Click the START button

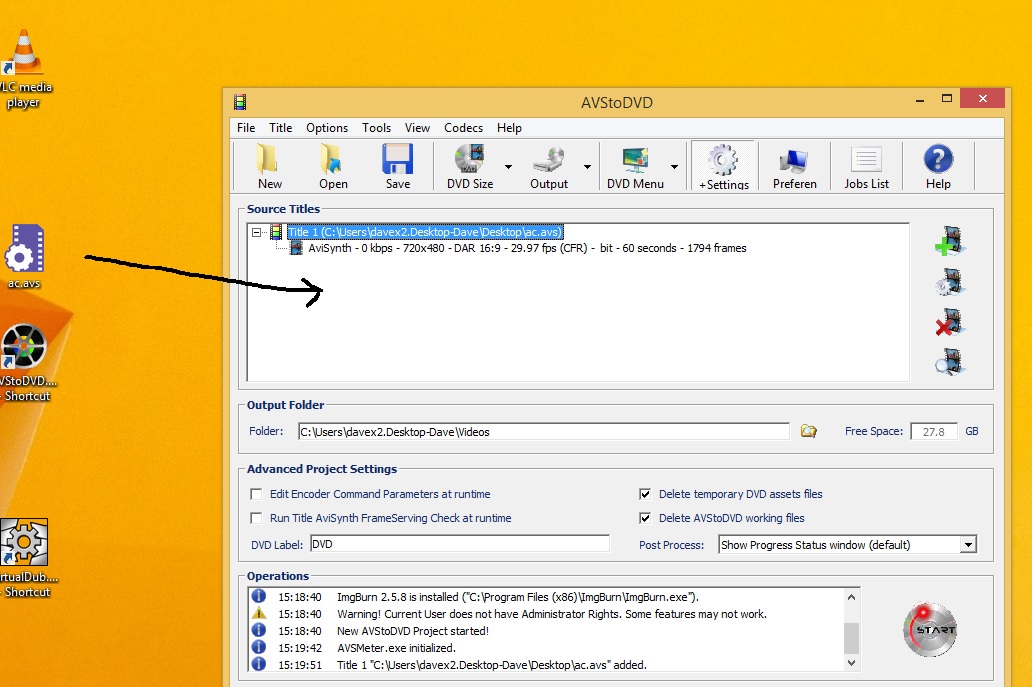(929, 630)
